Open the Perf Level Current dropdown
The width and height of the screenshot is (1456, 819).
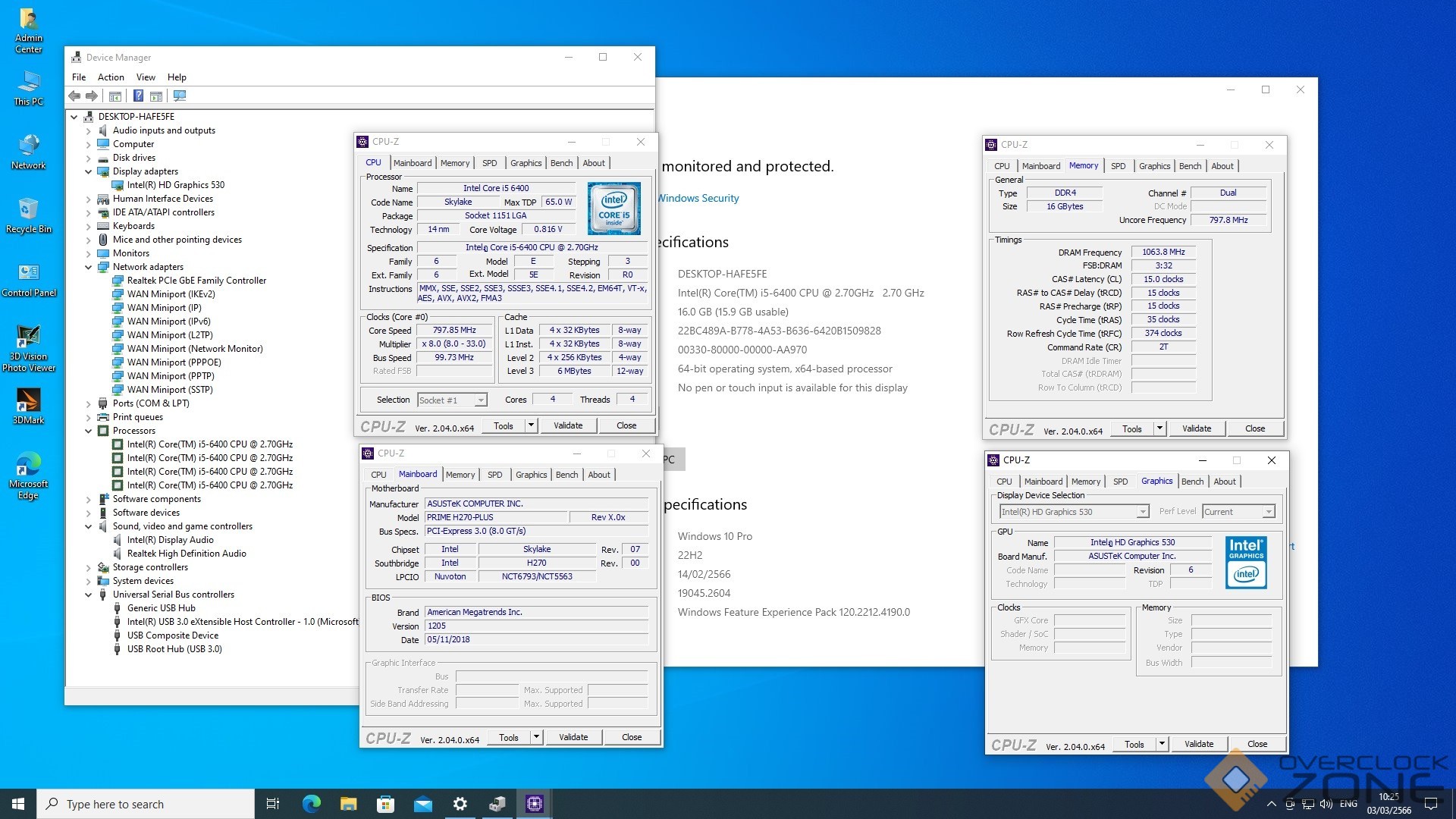(x=1268, y=512)
